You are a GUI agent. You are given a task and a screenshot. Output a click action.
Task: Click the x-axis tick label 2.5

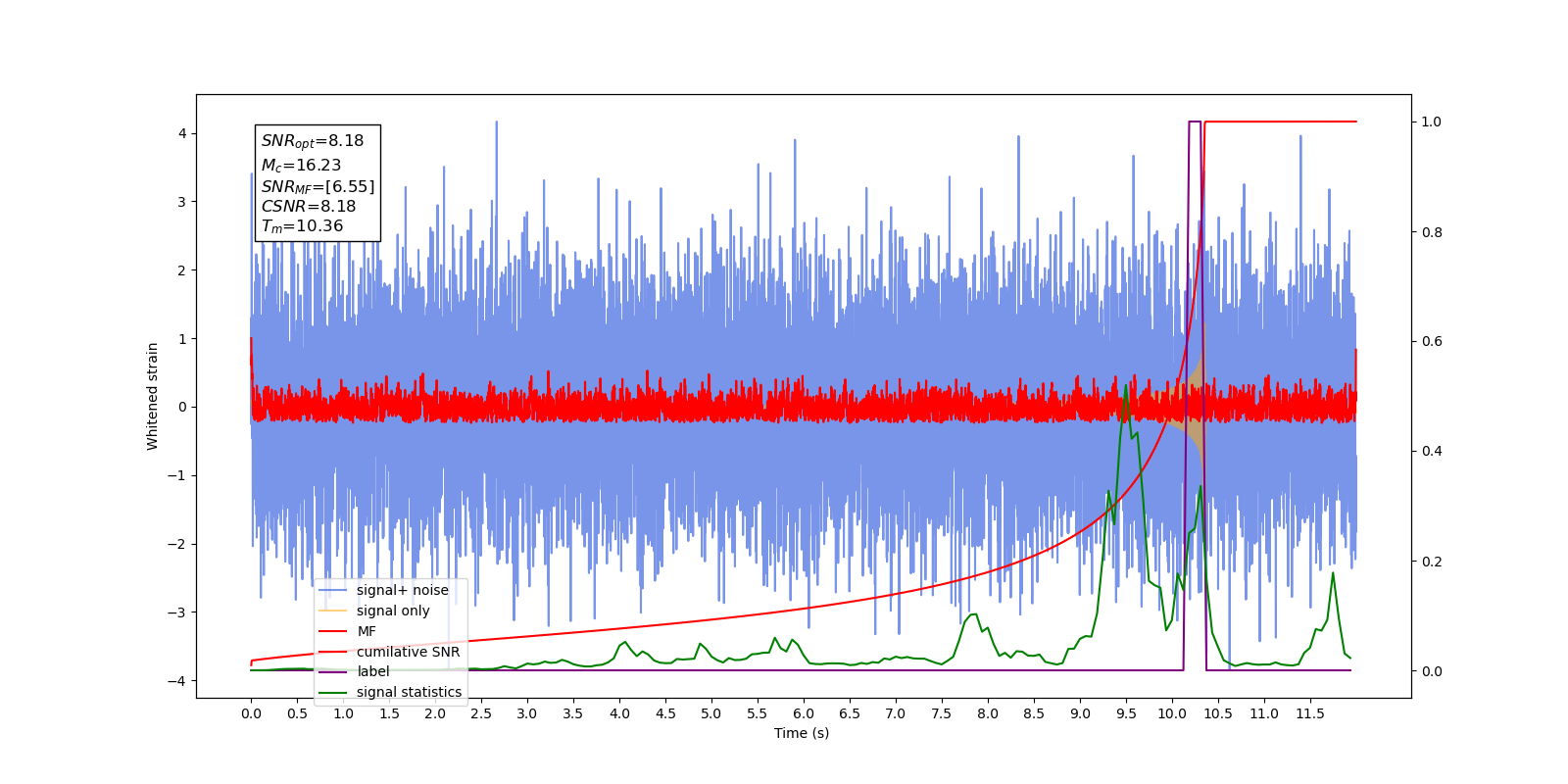(x=481, y=713)
